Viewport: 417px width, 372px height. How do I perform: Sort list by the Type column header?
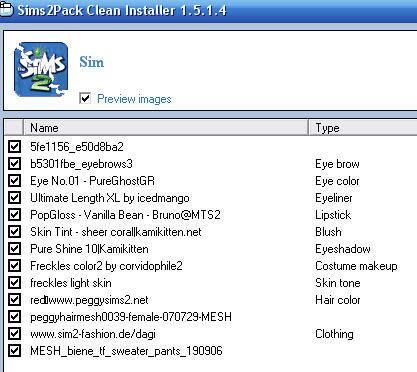click(363, 128)
